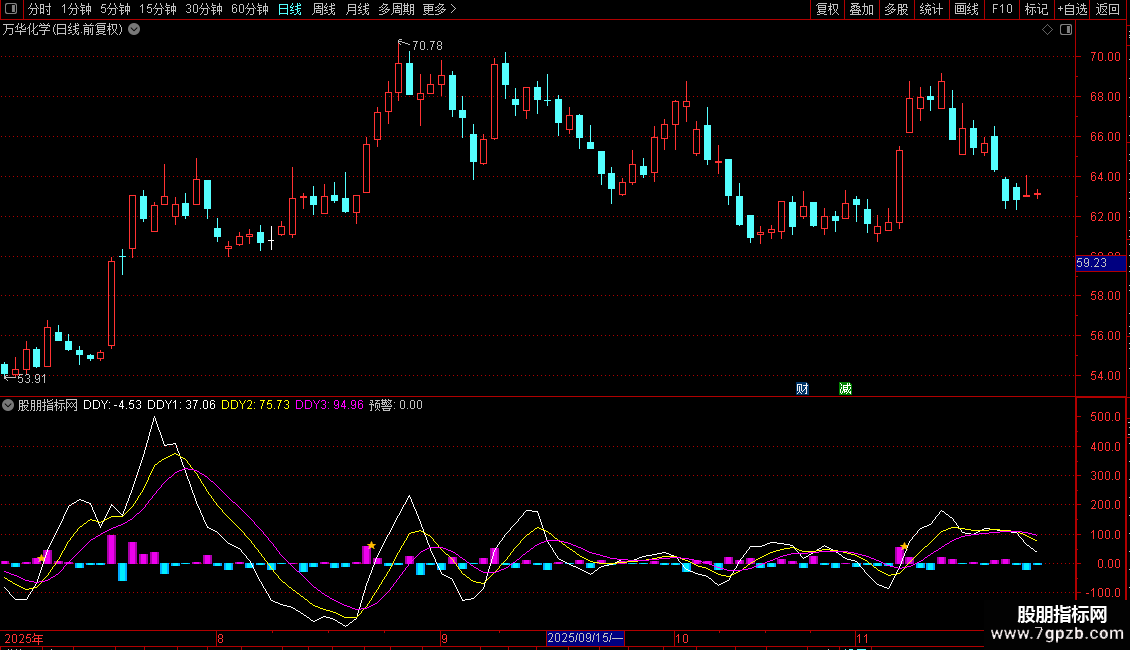
Task: Open the 万华化学 chart title dropdown arrow
Action: coord(135,30)
